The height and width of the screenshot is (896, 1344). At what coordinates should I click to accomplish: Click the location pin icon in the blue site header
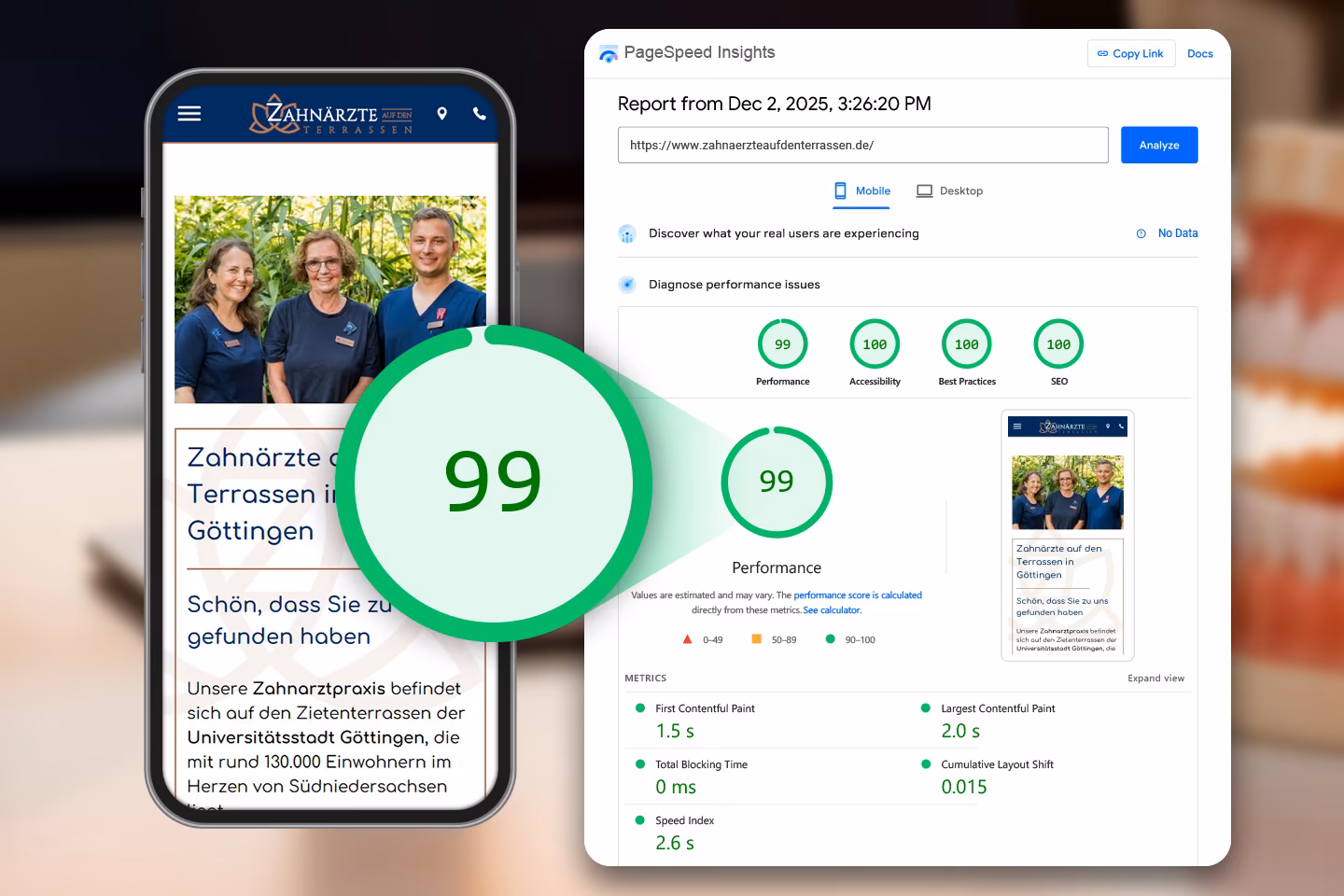[x=442, y=113]
